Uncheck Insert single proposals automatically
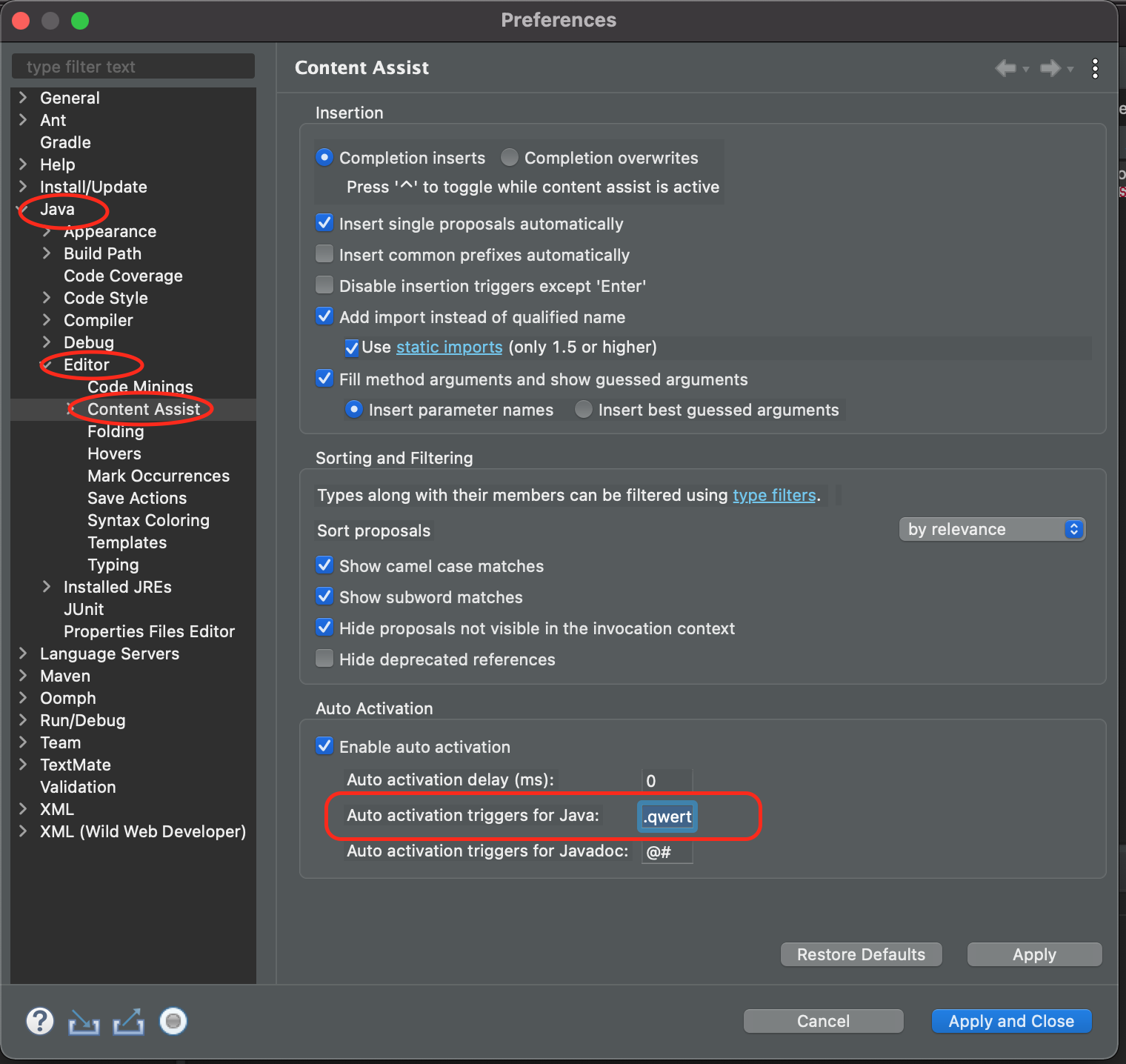 point(324,223)
